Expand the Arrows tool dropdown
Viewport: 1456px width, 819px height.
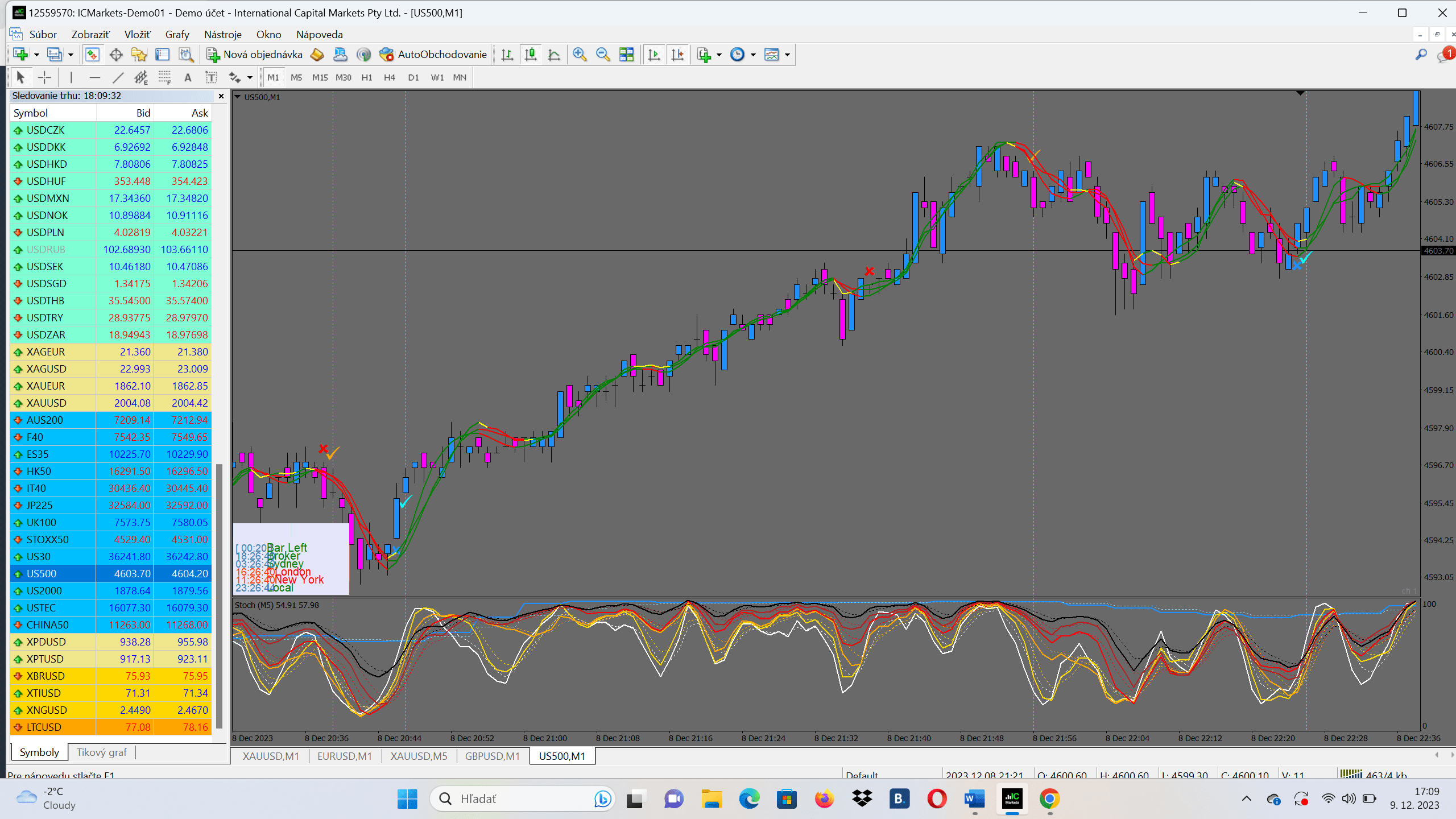click(x=250, y=78)
